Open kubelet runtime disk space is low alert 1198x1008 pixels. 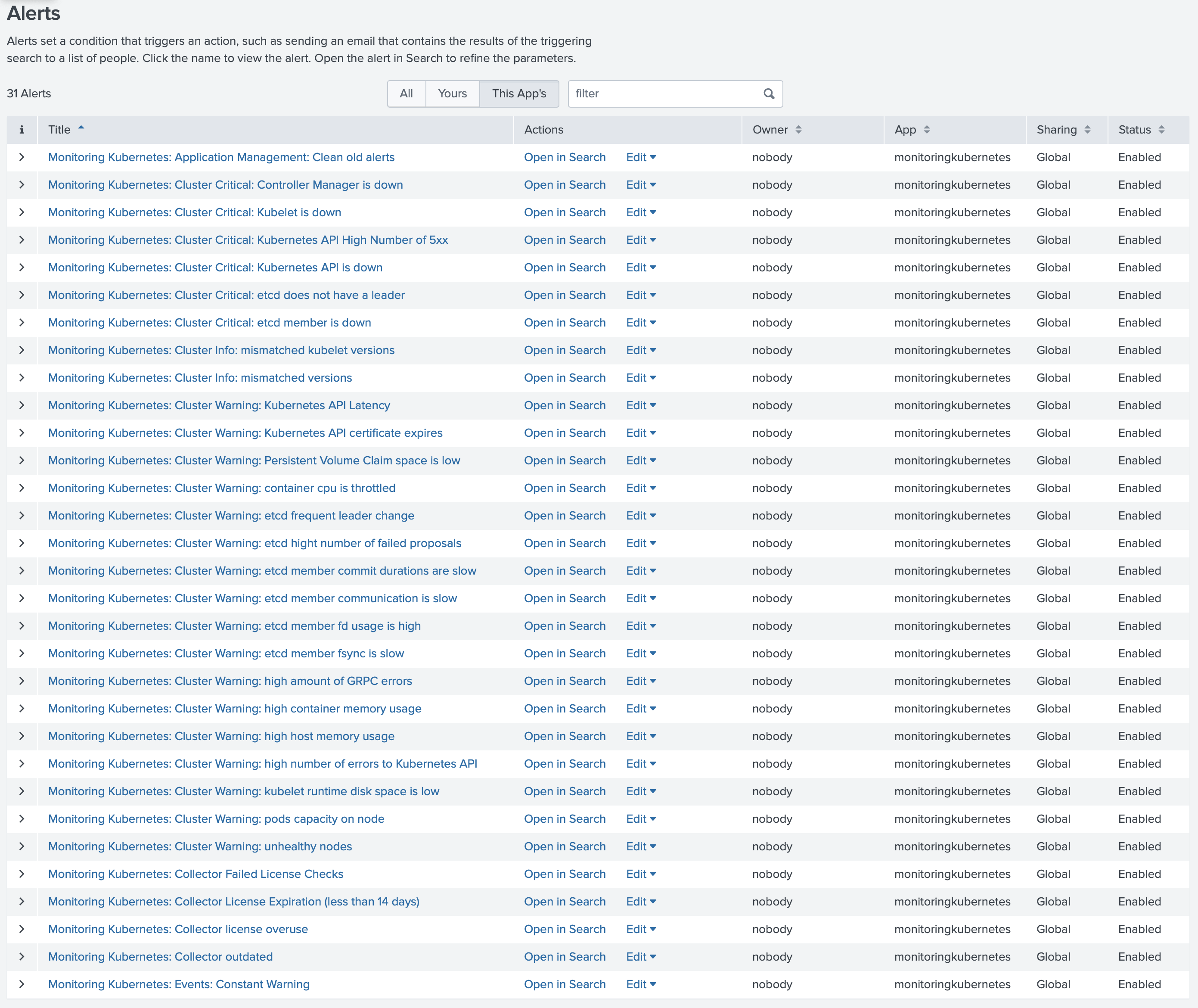coord(244,791)
